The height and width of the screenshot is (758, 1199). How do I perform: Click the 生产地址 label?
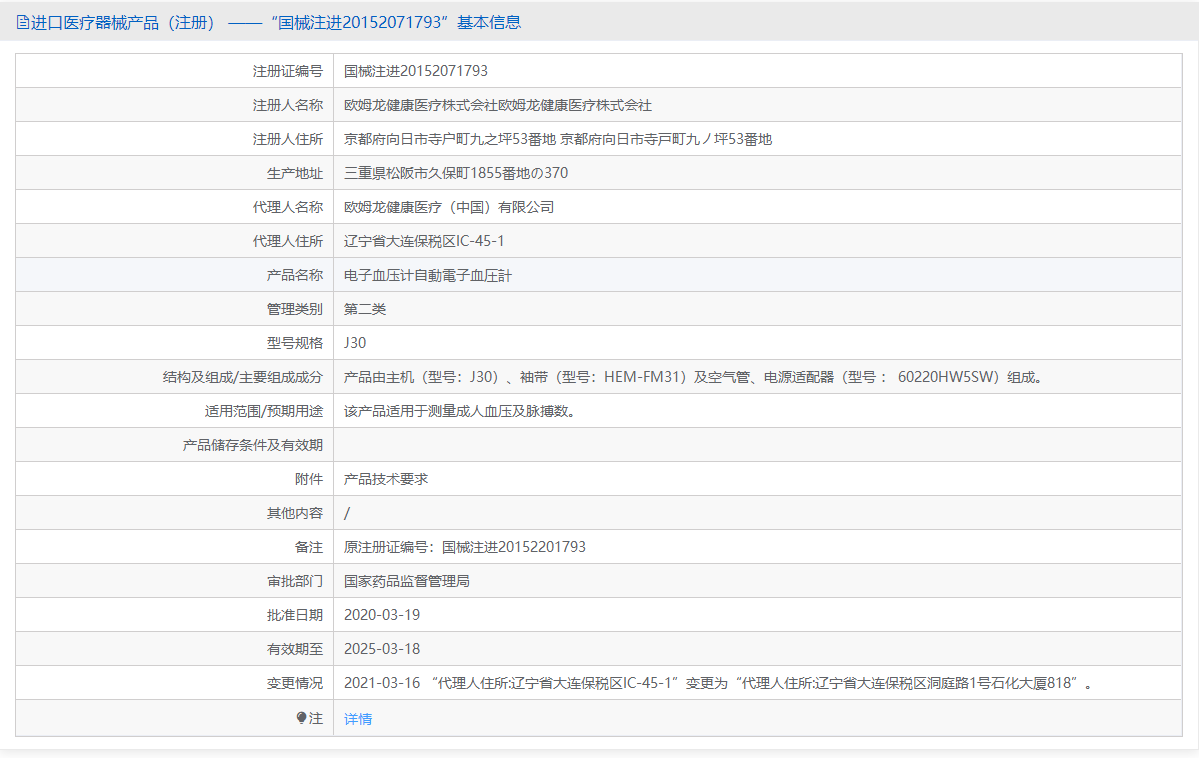[x=294, y=173]
